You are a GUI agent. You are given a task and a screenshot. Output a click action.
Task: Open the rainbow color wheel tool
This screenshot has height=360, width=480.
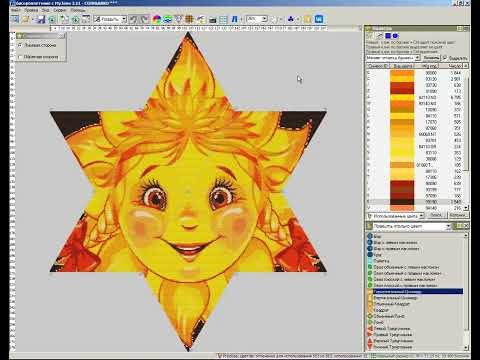tap(157, 19)
